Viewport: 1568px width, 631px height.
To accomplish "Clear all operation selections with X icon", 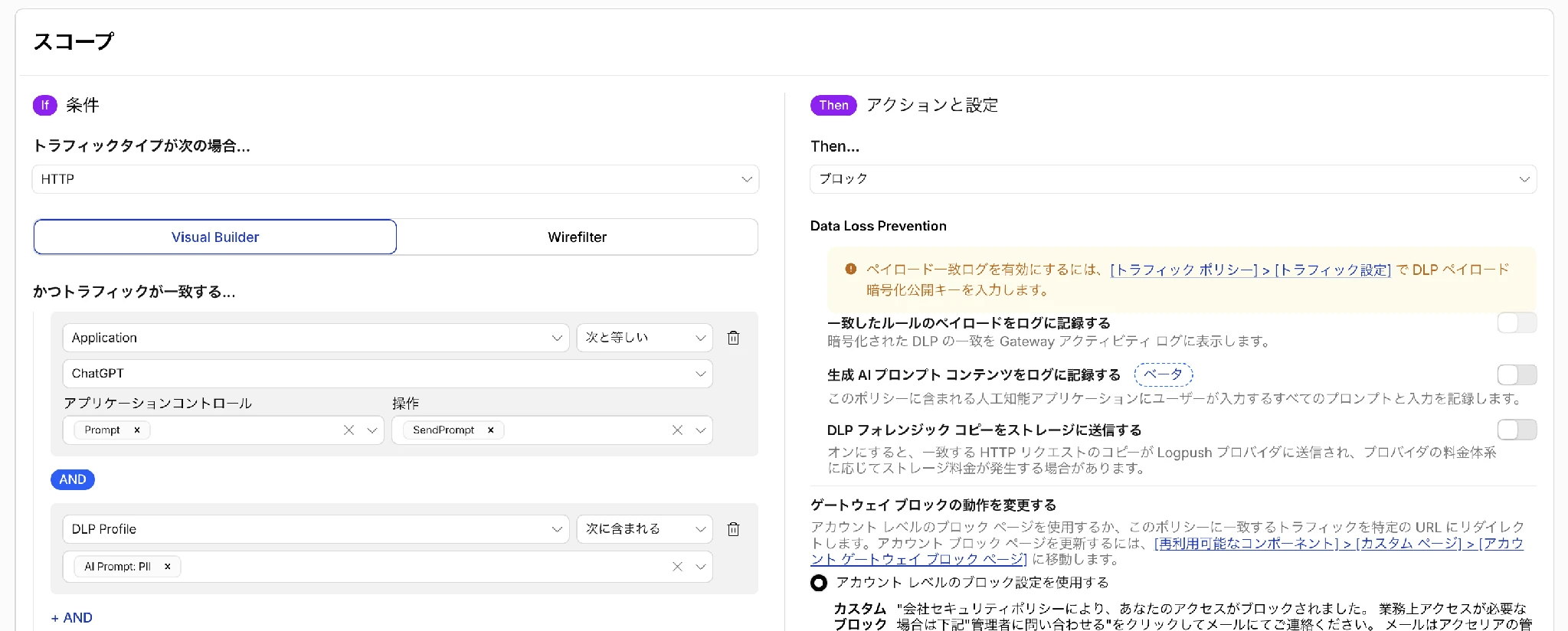I will tap(677, 430).
